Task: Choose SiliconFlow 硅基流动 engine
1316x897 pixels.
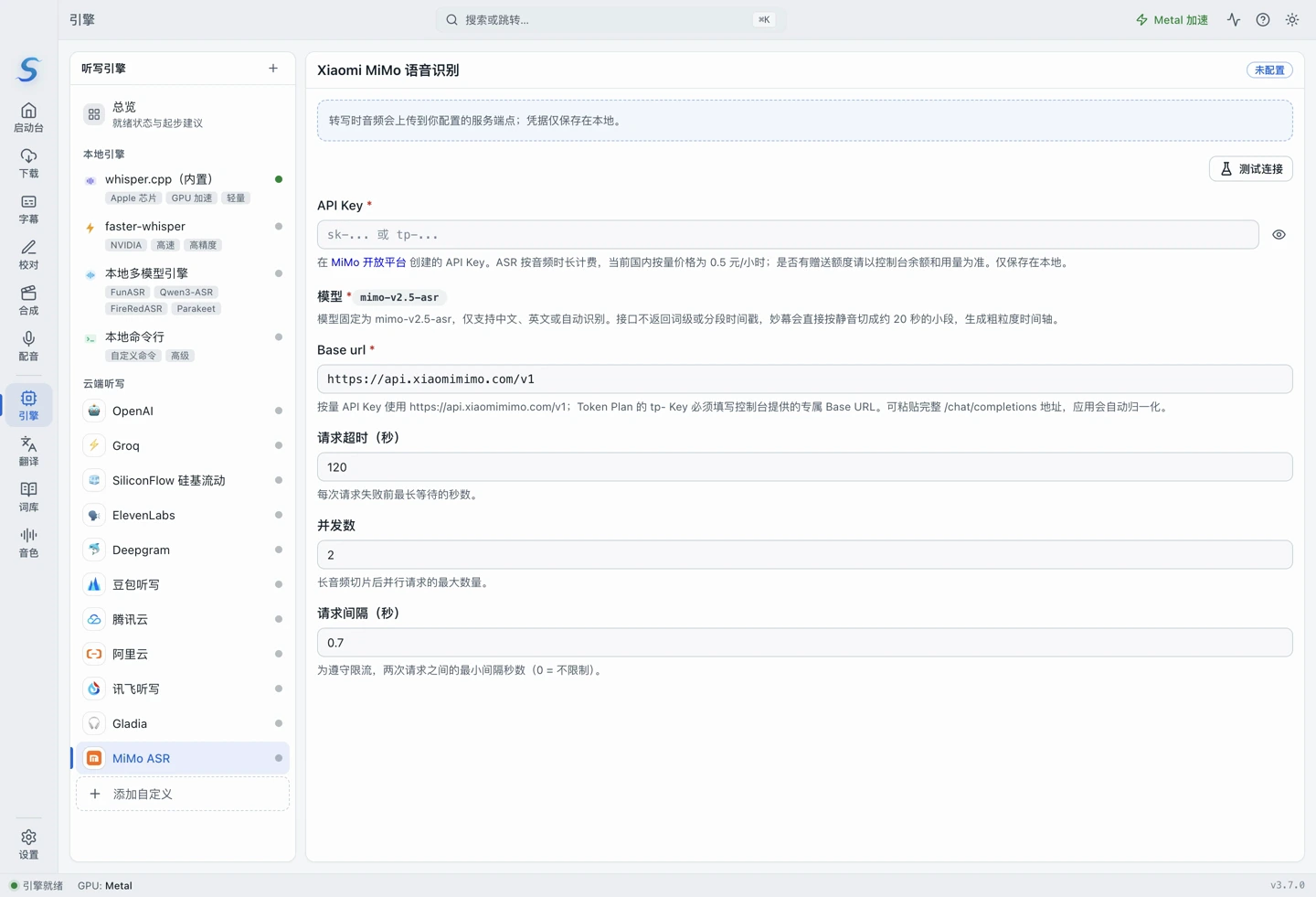Action: 183,480
